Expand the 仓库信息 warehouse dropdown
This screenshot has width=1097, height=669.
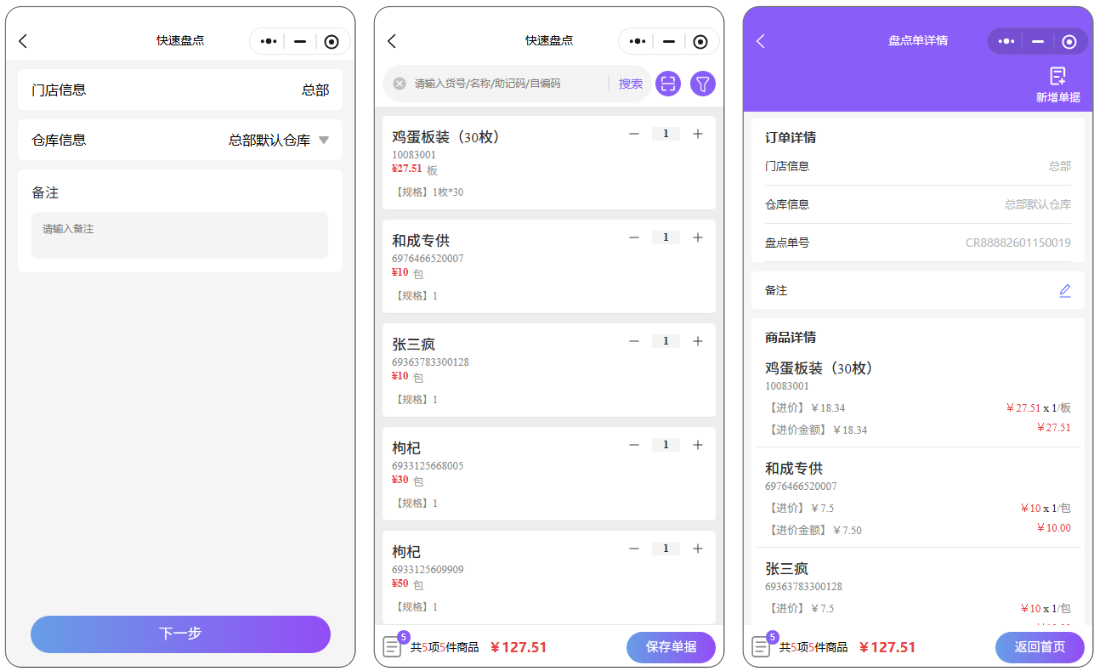323,140
